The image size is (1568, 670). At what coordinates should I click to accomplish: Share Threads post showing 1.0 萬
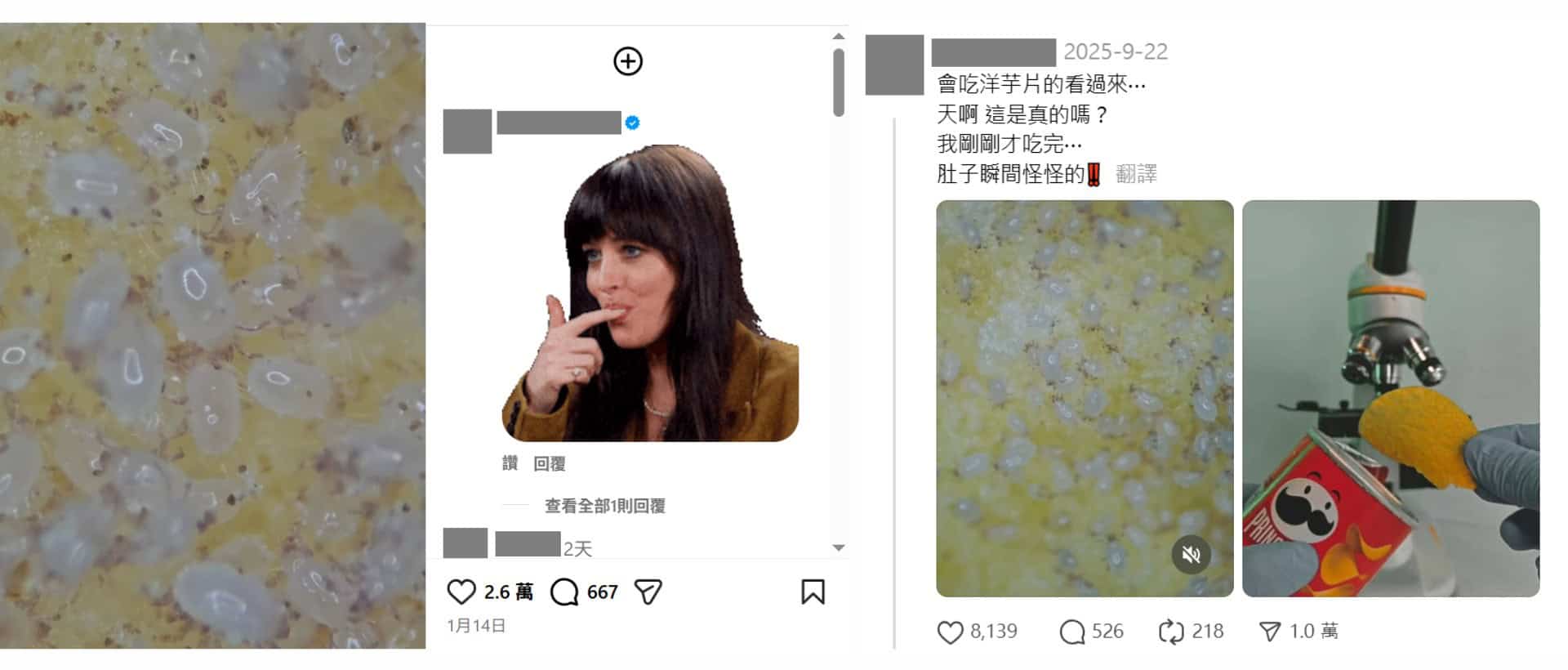1270,632
